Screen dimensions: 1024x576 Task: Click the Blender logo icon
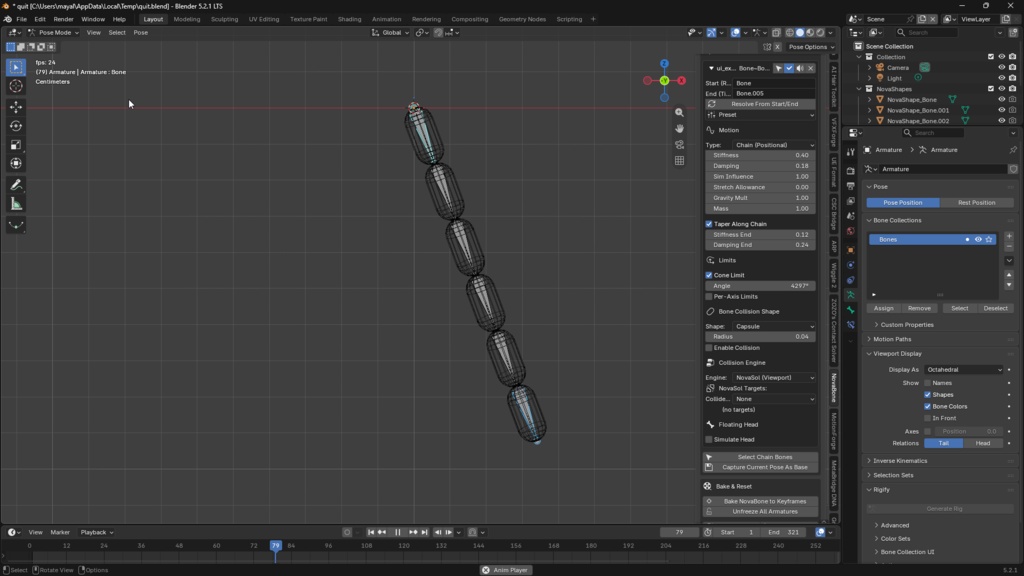pos(8,19)
